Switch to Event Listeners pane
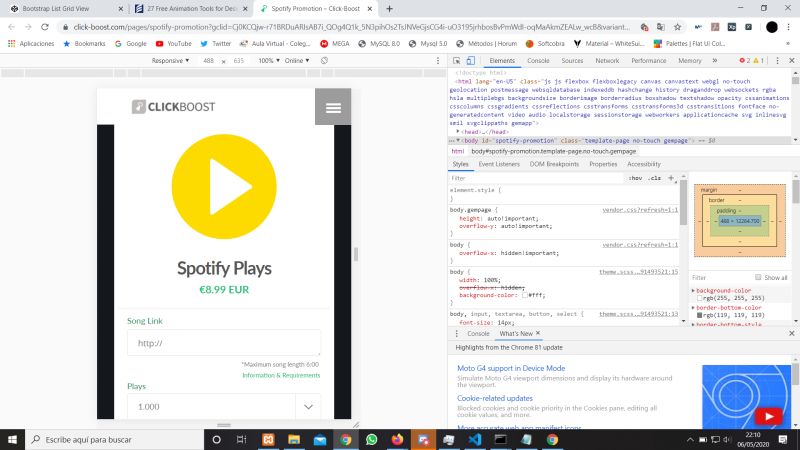 499,164
